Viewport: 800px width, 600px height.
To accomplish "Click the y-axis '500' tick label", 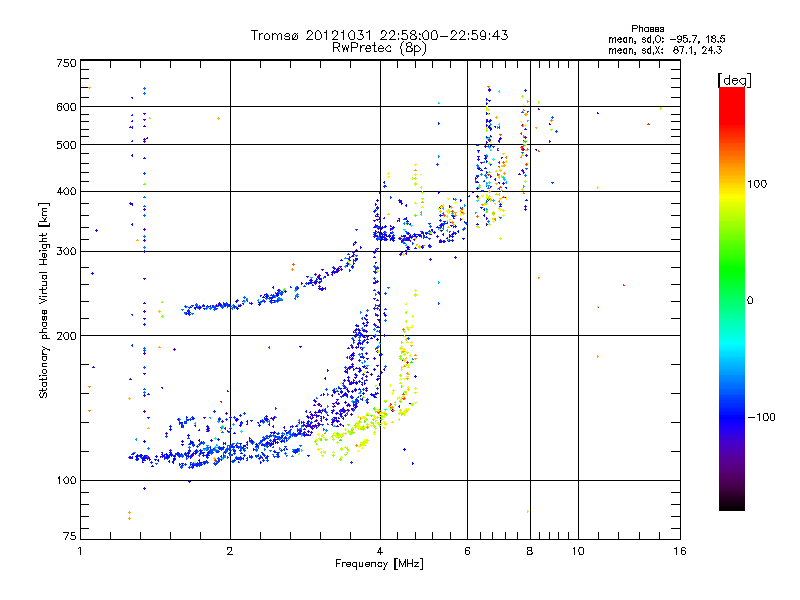I will (66, 145).
